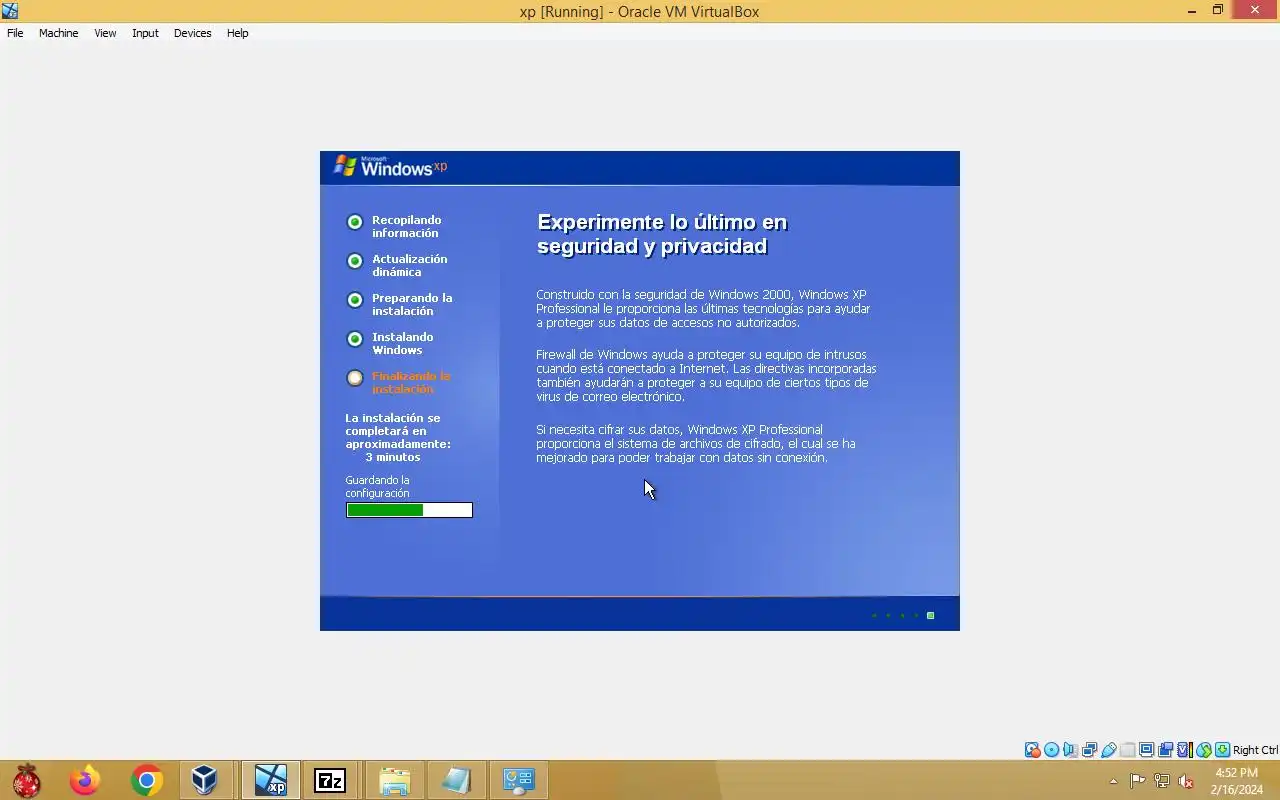Click the paragraph starting 'Construido con la seguridad'
Screen dimensions: 1280x800
click(x=703, y=308)
